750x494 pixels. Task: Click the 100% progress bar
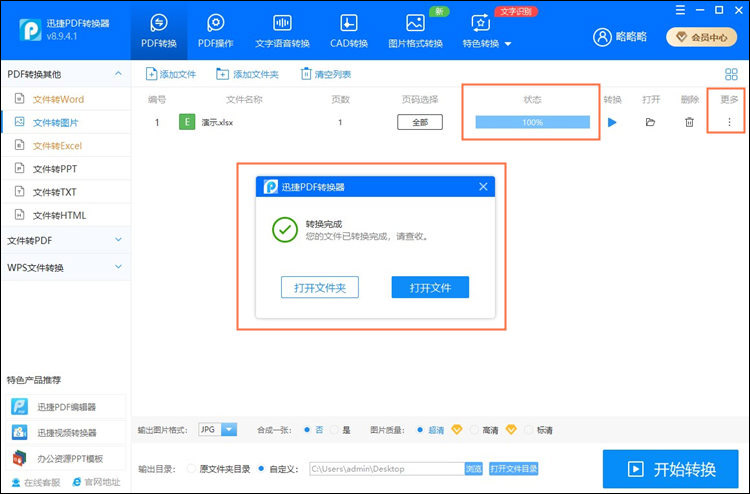tap(532, 122)
